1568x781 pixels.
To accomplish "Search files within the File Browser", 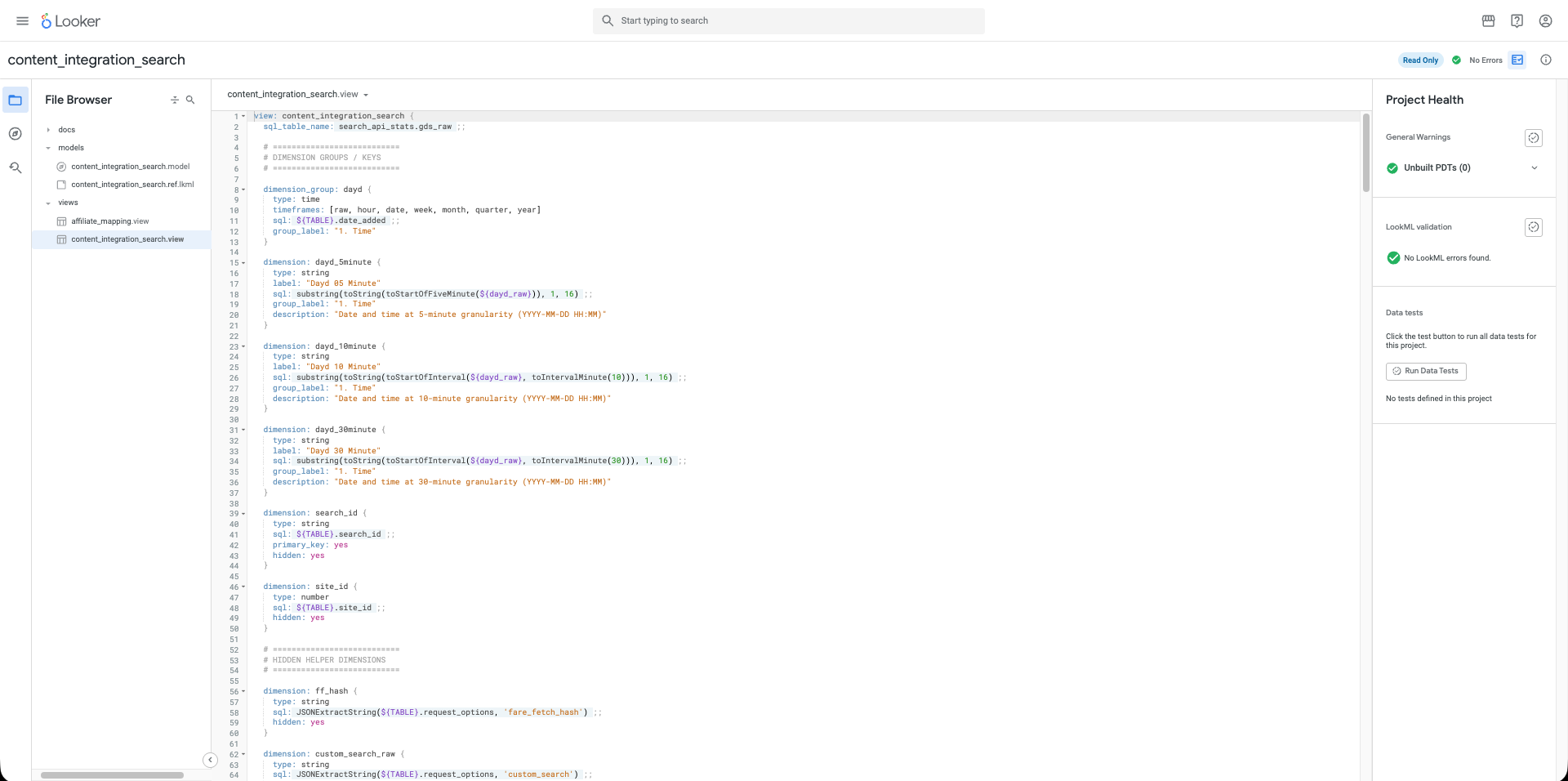I will tap(190, 100).
